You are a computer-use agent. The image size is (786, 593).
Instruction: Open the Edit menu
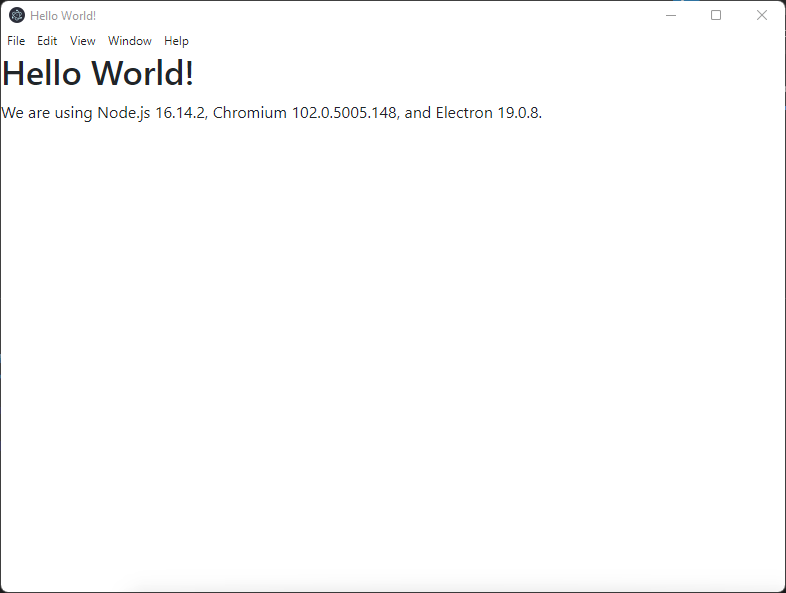click(x=47, y=41)
